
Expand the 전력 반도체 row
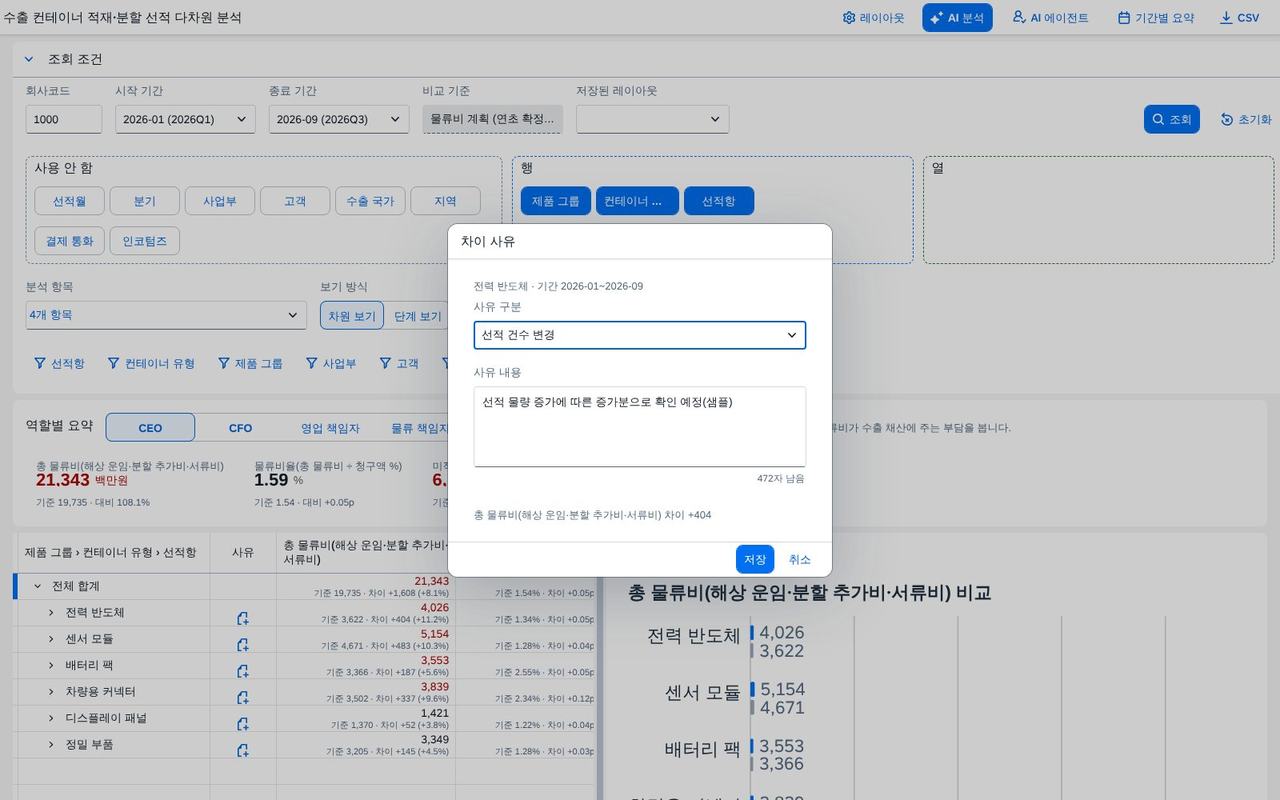[52, 612]
